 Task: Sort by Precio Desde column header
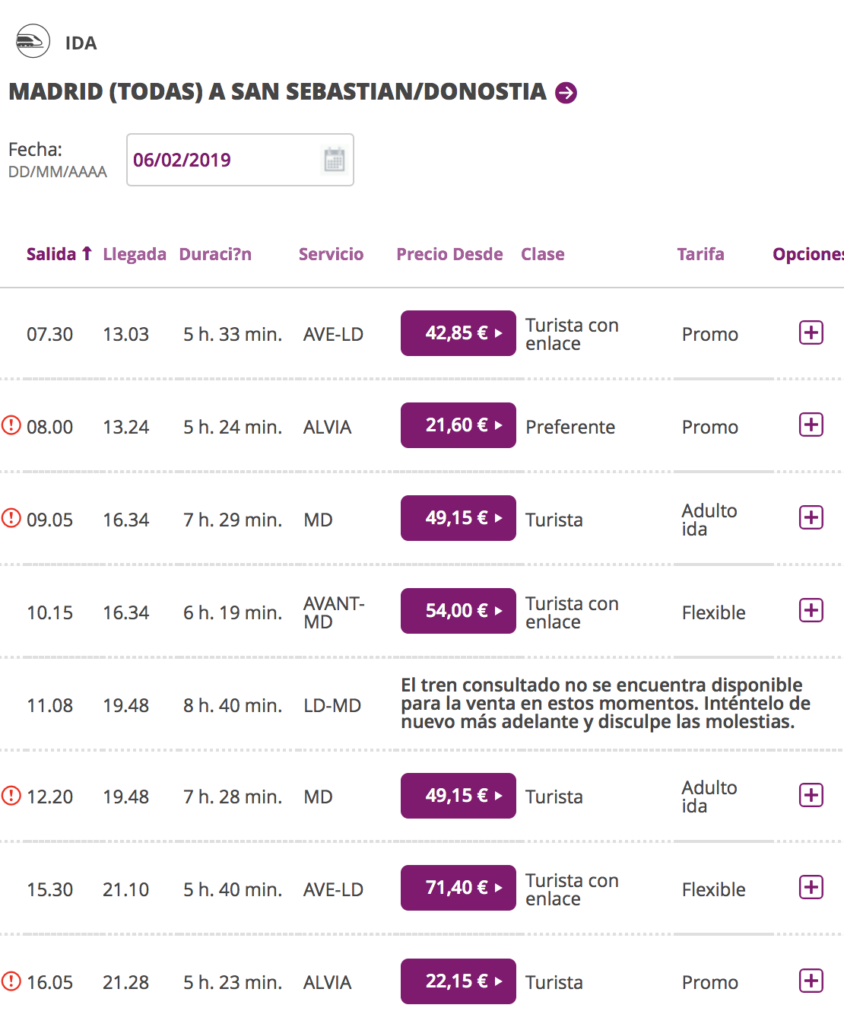(x=449, y=254)
